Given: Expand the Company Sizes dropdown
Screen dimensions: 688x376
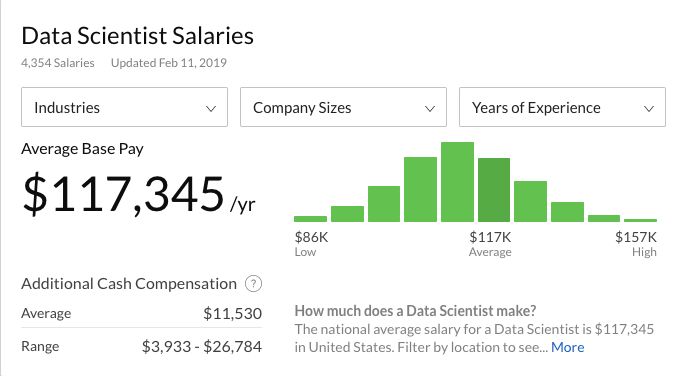Looking at the screenshot, I should pyautogui.click(x=343, y=107).
